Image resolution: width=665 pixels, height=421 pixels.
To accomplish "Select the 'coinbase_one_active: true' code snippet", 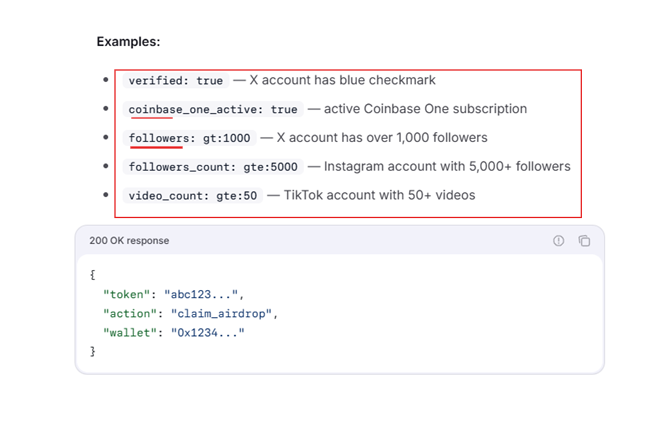I will (213, 109).
